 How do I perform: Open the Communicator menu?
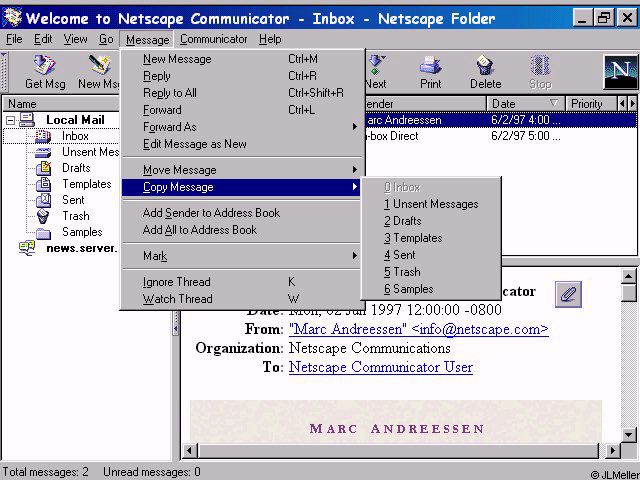pyautogui.click(x=213, y=39)
